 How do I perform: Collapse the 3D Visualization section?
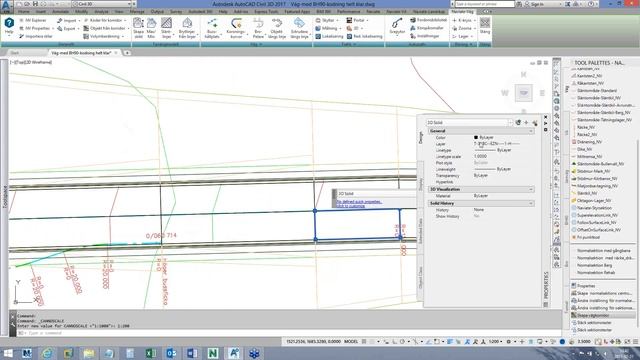pos(531,189)
